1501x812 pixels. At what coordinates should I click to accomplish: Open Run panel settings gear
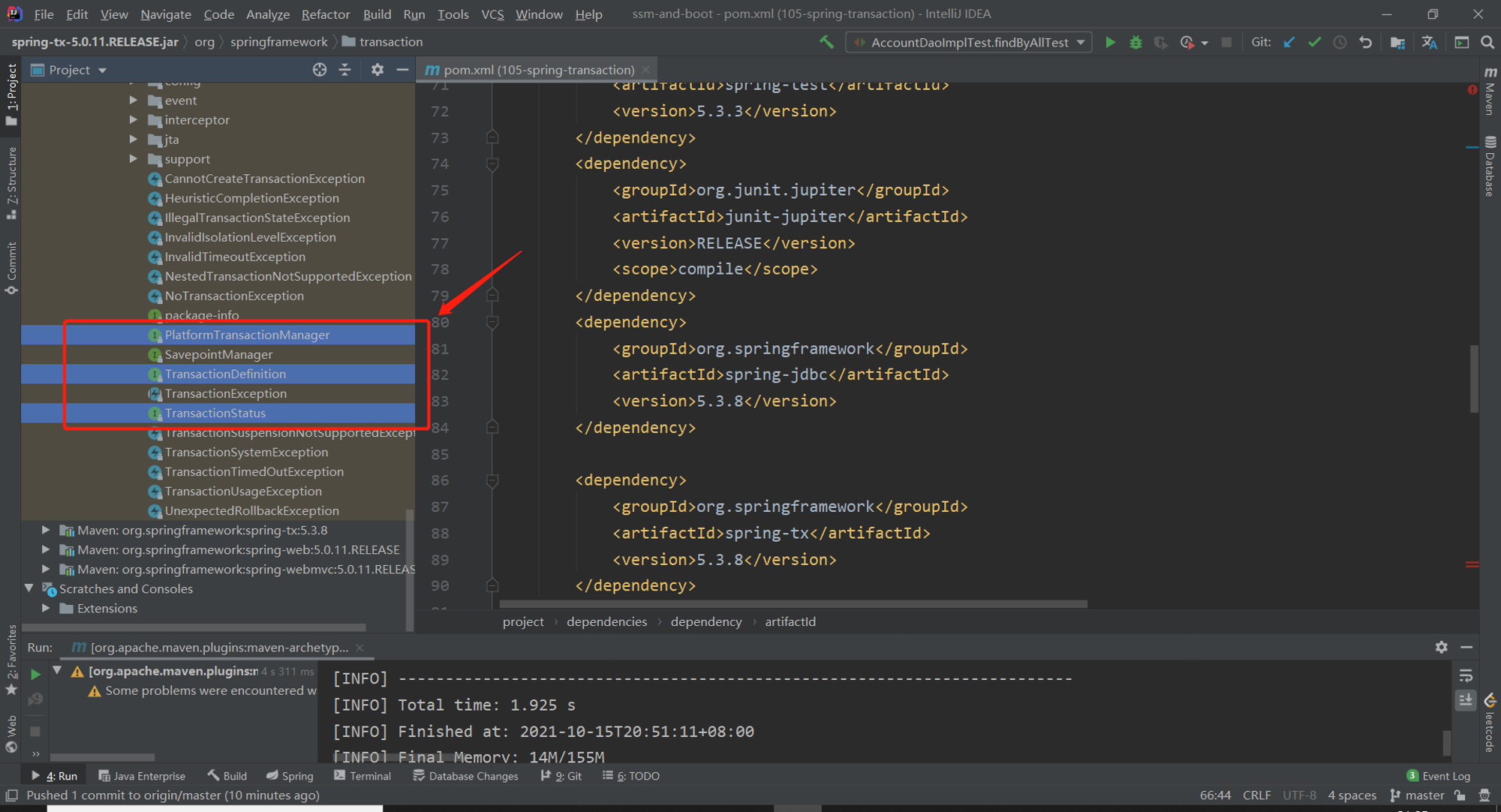[x=1441, y=647]
